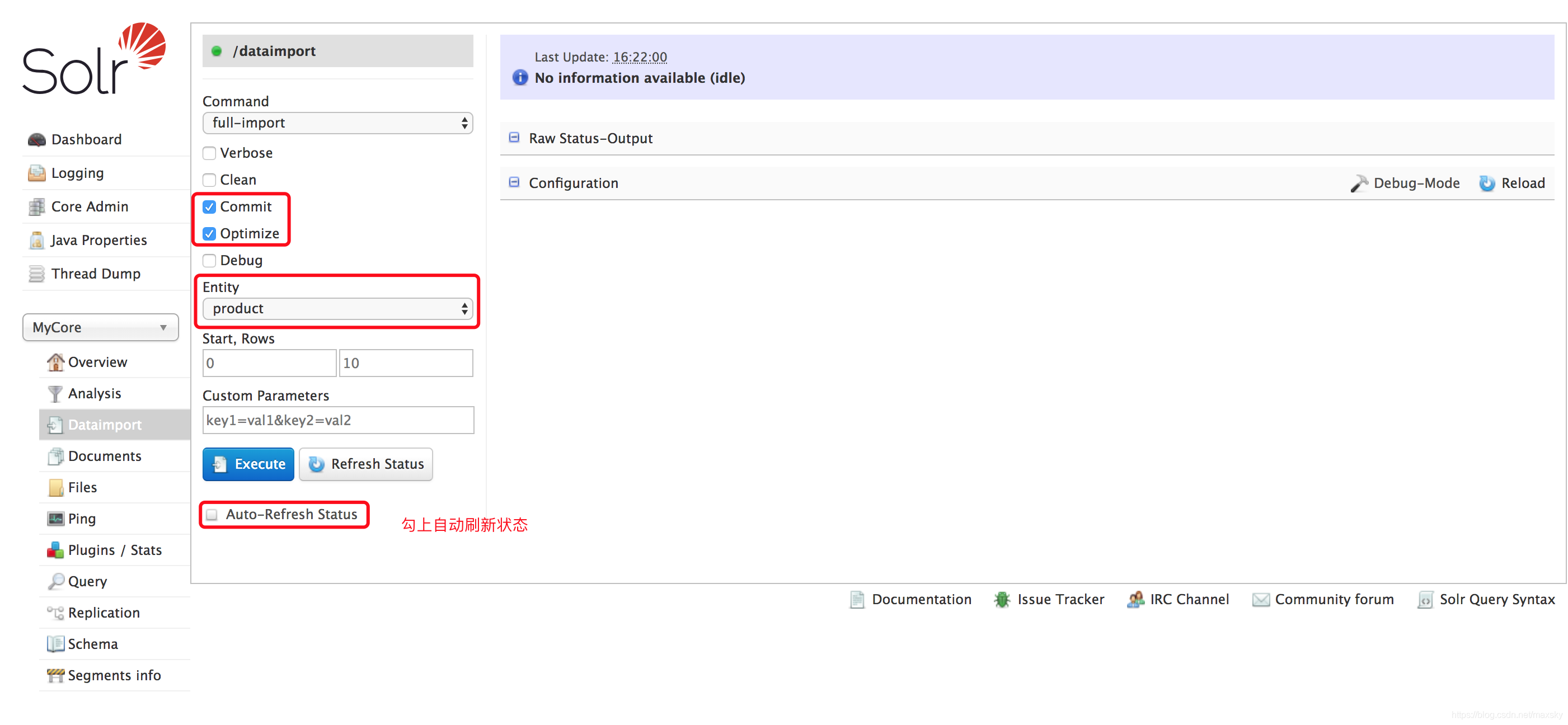Click the Plugins / Stats blocks icon
Viewport: 1568px width, 725px height.
click(55, 550)
